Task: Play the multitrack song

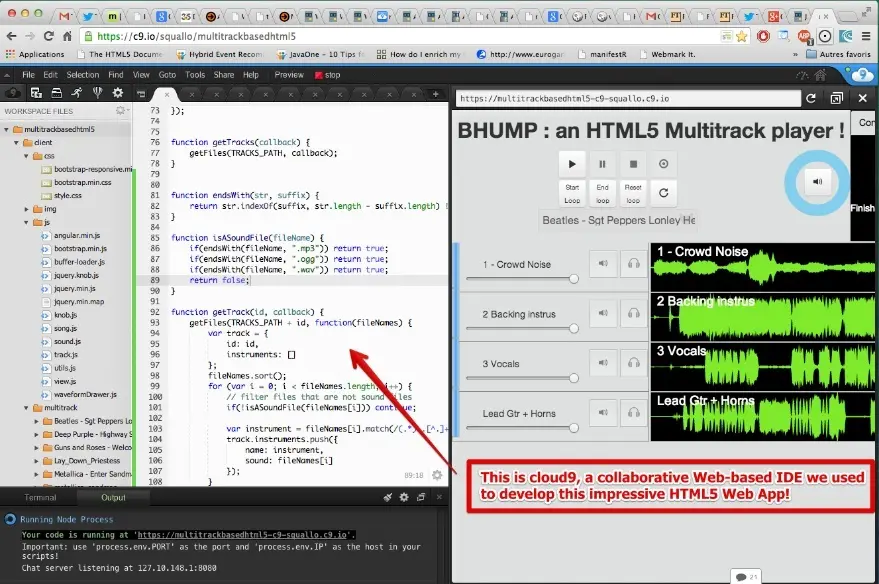Action: point(572,164)
